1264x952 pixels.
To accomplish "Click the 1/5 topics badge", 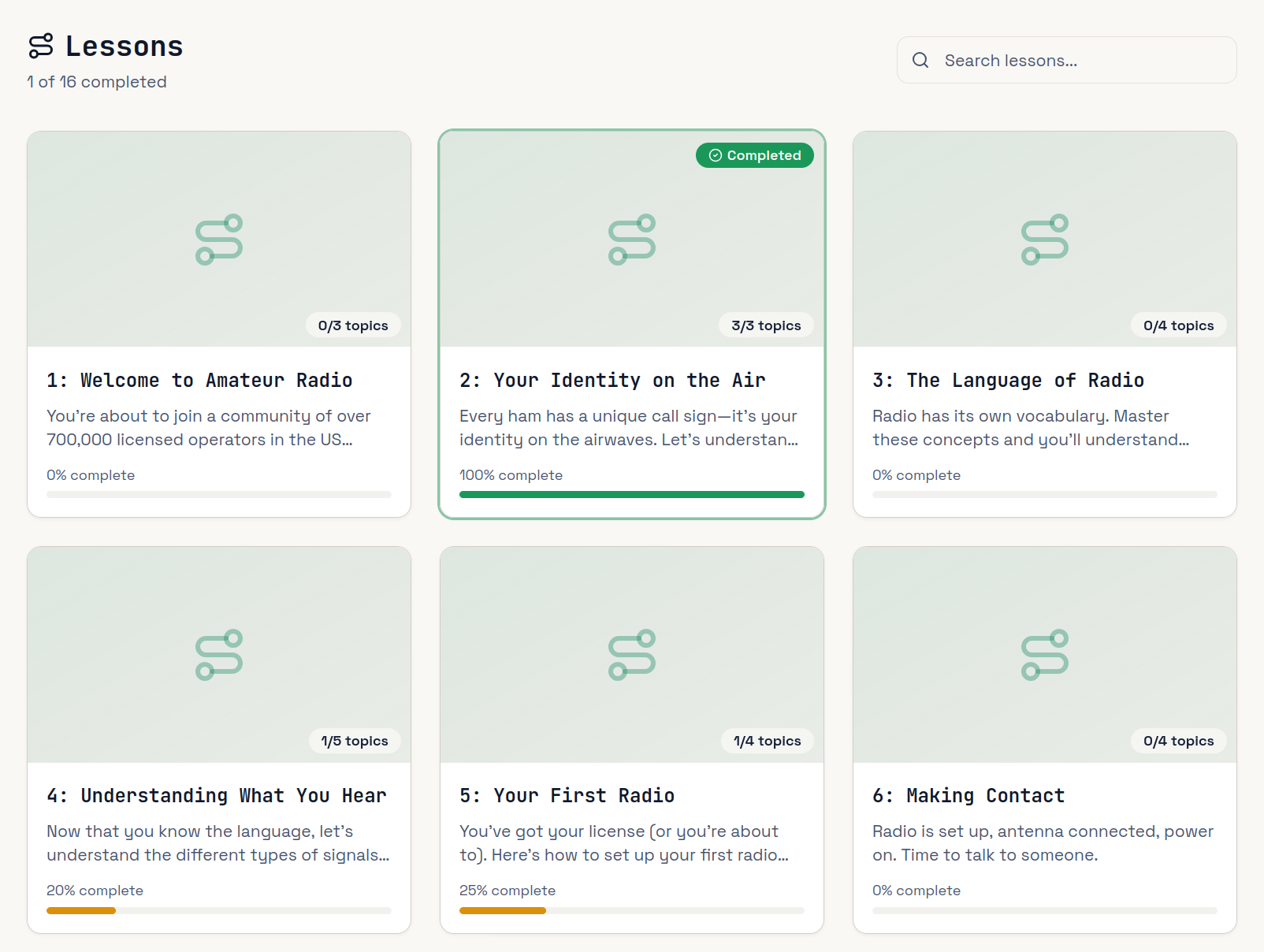I will 355,741.
